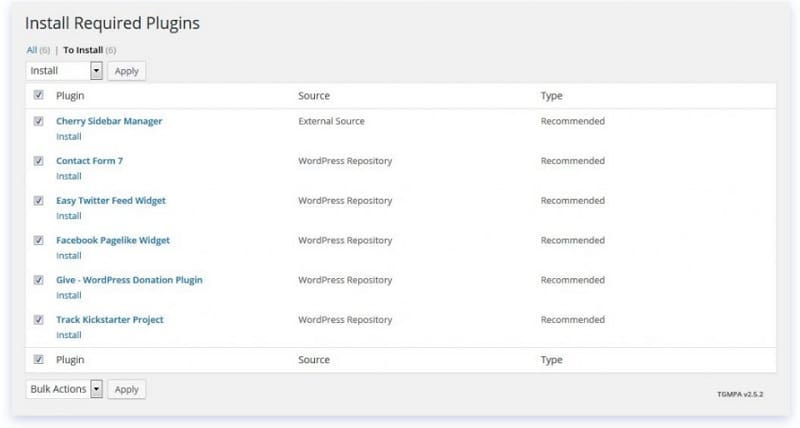Click the bottom Plugin column footer label
This screenshot has height=428, width=800.
click(70, 360)
